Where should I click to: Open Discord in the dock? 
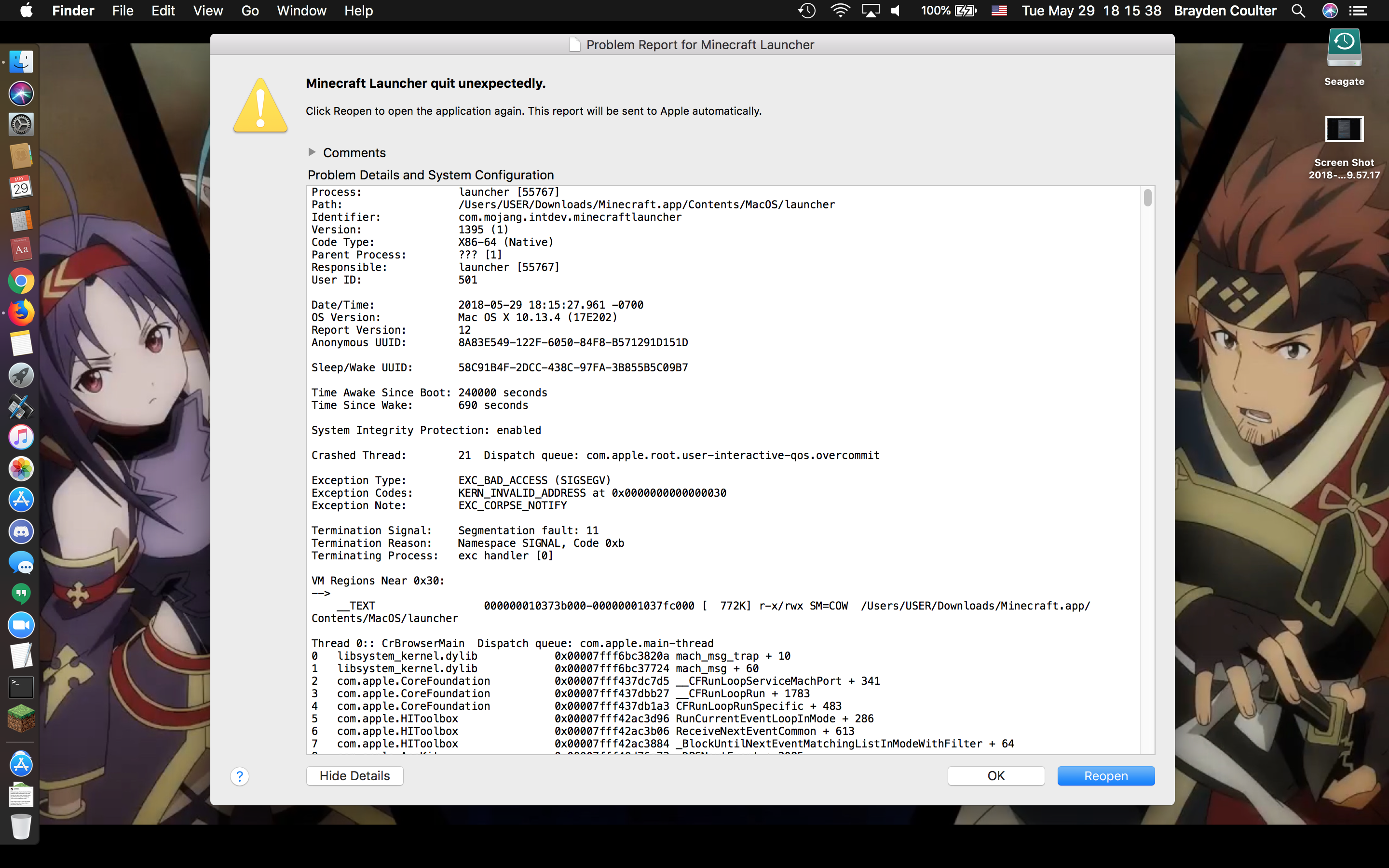point(21,531)
